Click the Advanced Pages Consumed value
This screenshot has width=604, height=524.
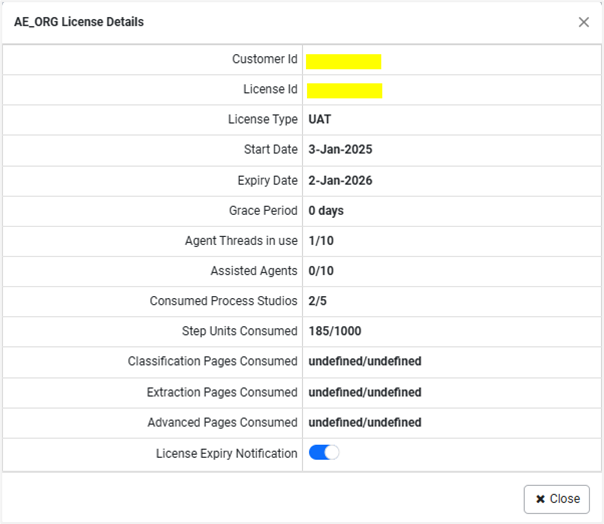364,422
